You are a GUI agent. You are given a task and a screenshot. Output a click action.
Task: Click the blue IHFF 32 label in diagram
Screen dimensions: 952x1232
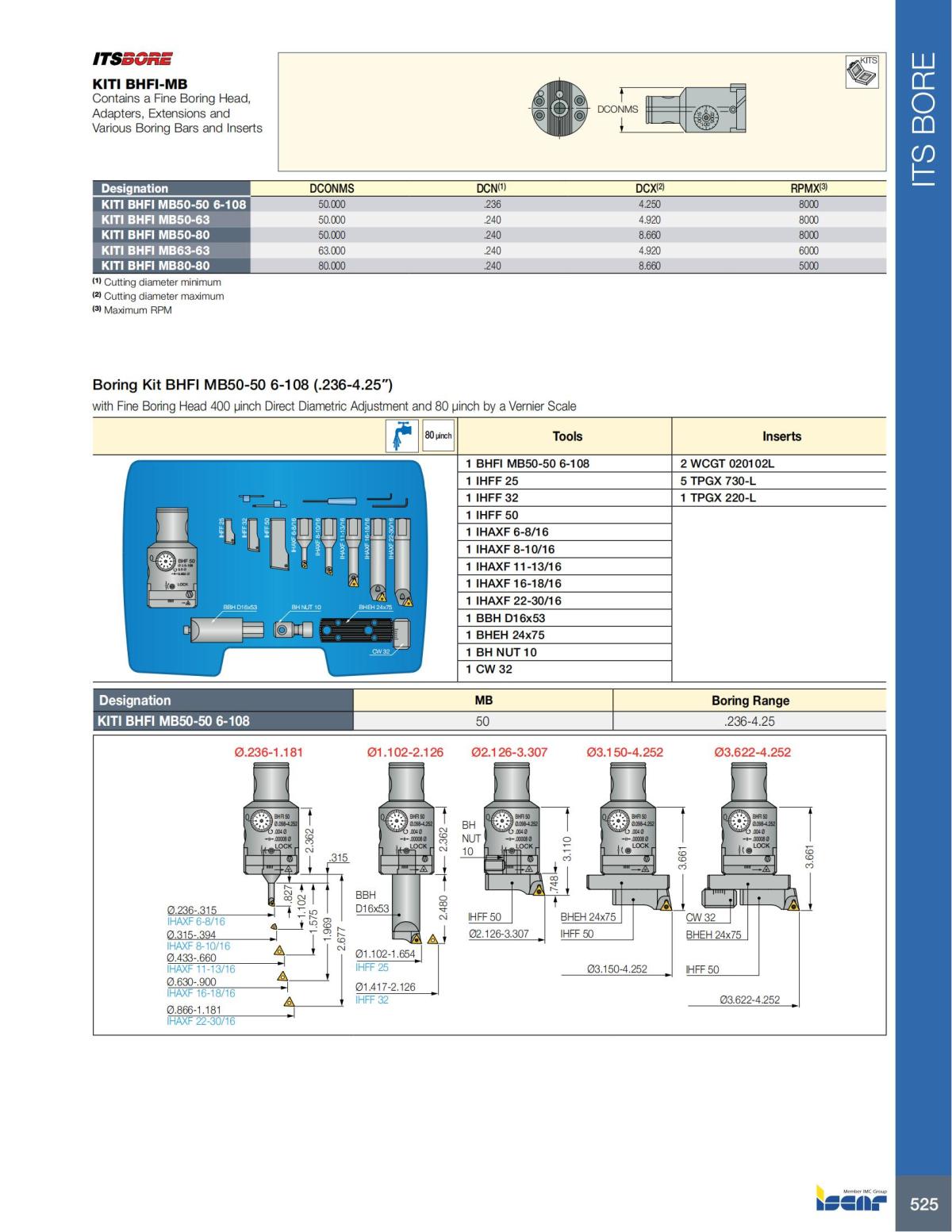(x=372, y=1000)
